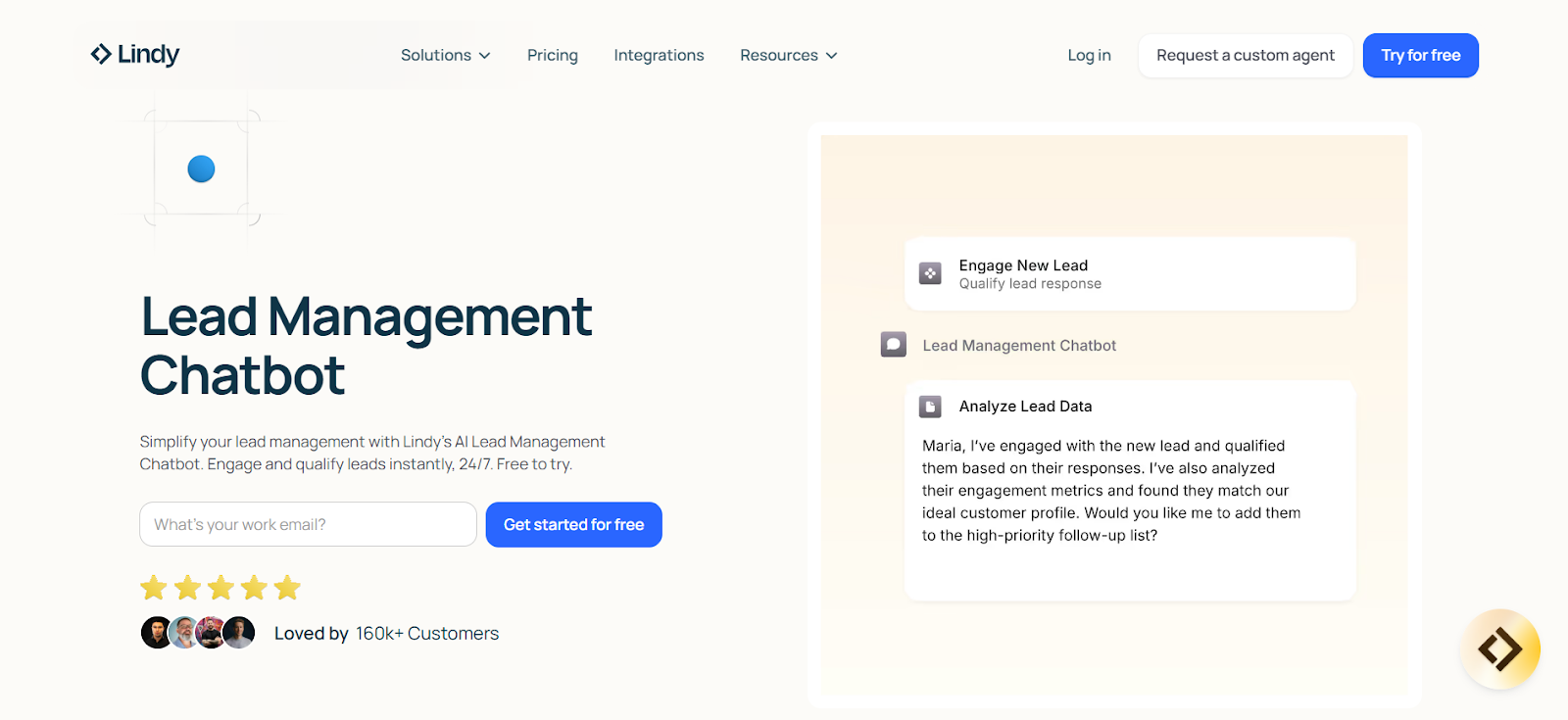Click Get started for free button
Viewport: 1568px width, 720px height.
coord(574,524)
